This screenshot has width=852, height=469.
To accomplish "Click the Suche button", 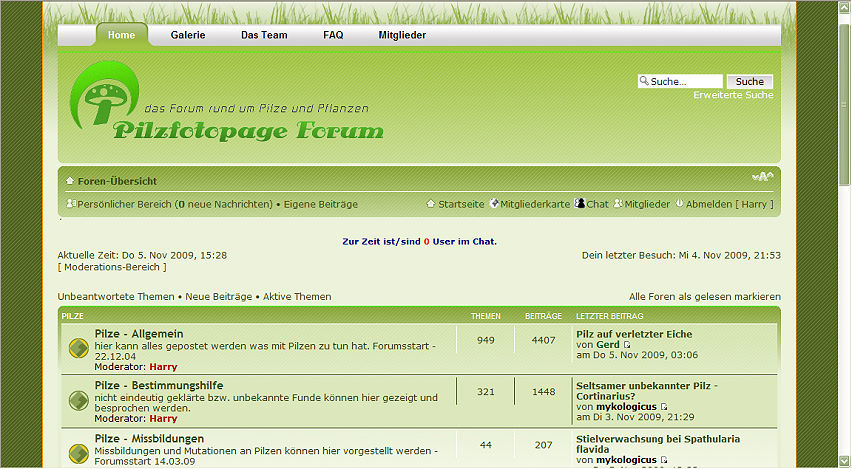I will coord(750,82).
